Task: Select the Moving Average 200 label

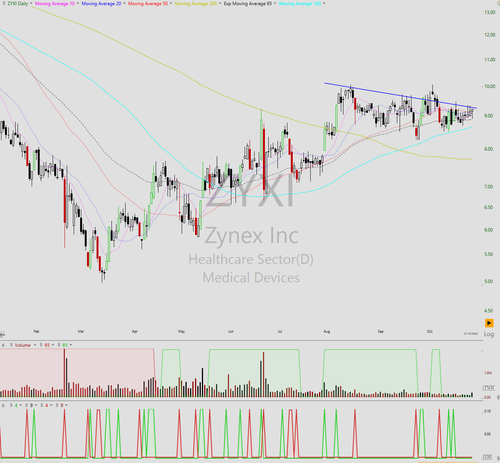Action: click(196, 3)
